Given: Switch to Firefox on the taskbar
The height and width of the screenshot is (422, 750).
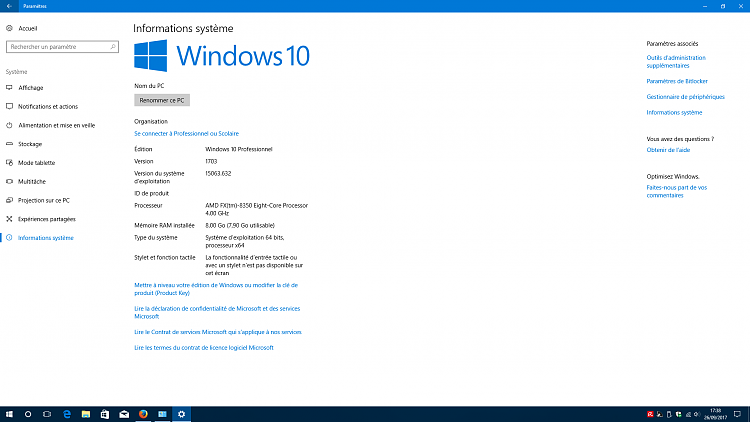Looking at the screenshot, I should [x=143, y=414].
